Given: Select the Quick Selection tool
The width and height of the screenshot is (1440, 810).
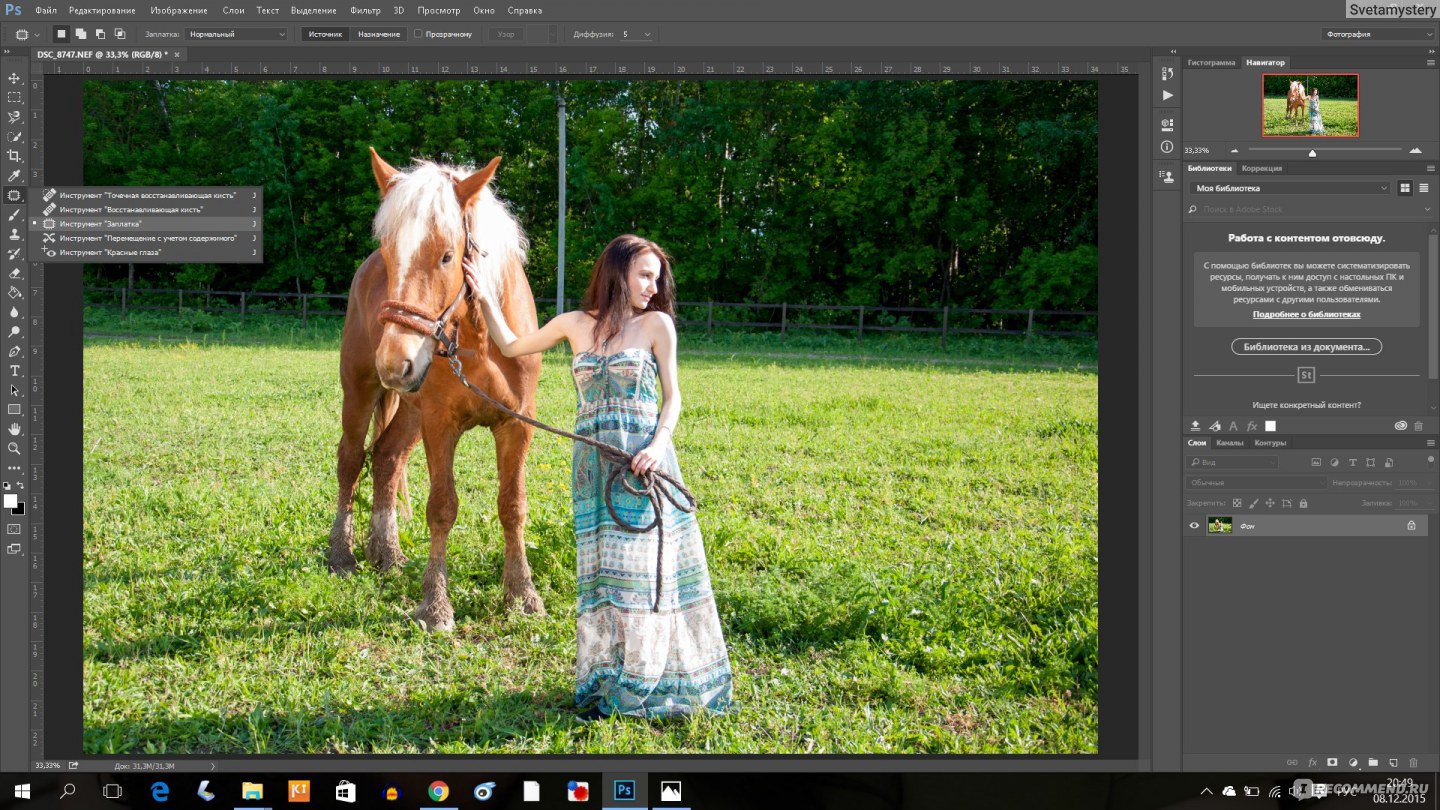Looking at the screenshot, I should tap(14, 137).
